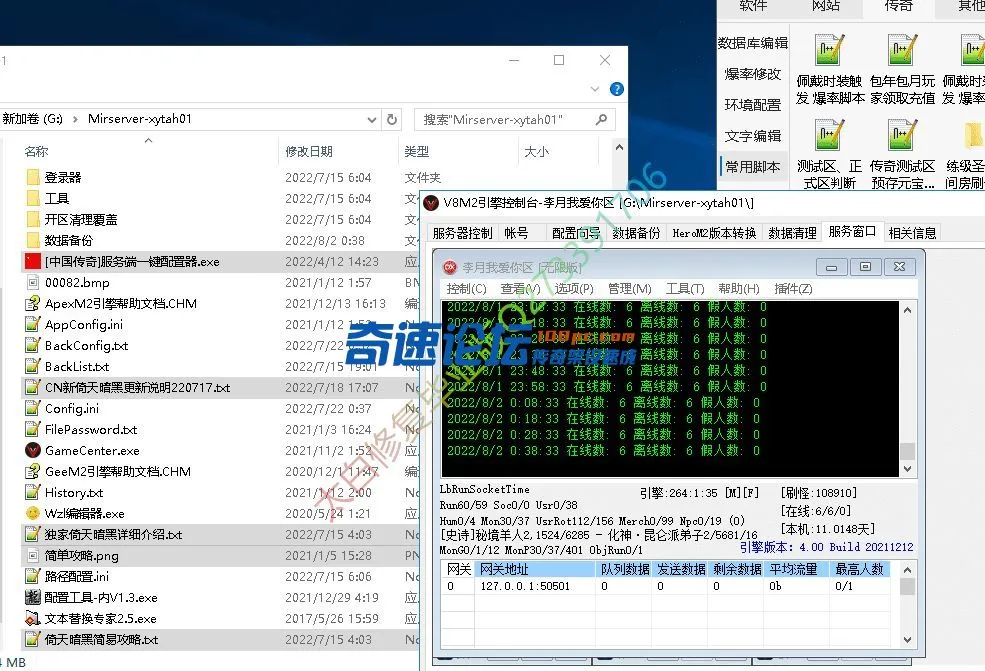The height and width of the screenshot is (671, 985).
Task: Open the 传奇测试区预存元宝 script icon
Action: point(902,135)
